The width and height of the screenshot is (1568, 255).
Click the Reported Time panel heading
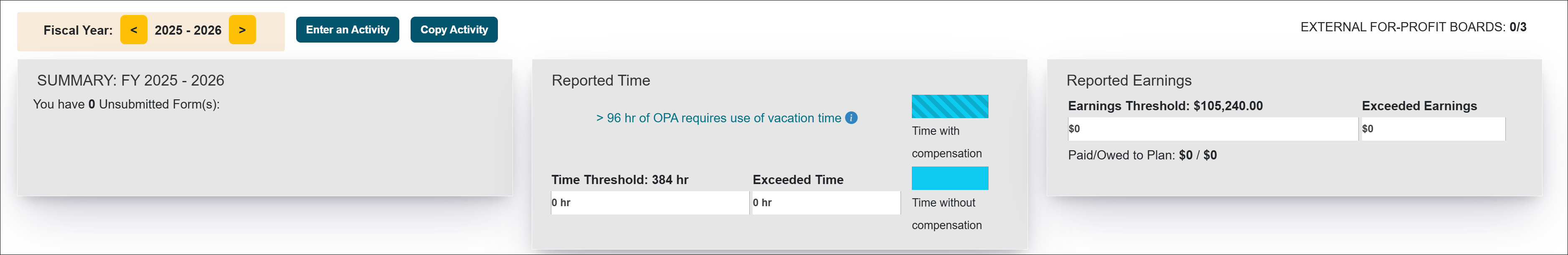tap(600, 80)
